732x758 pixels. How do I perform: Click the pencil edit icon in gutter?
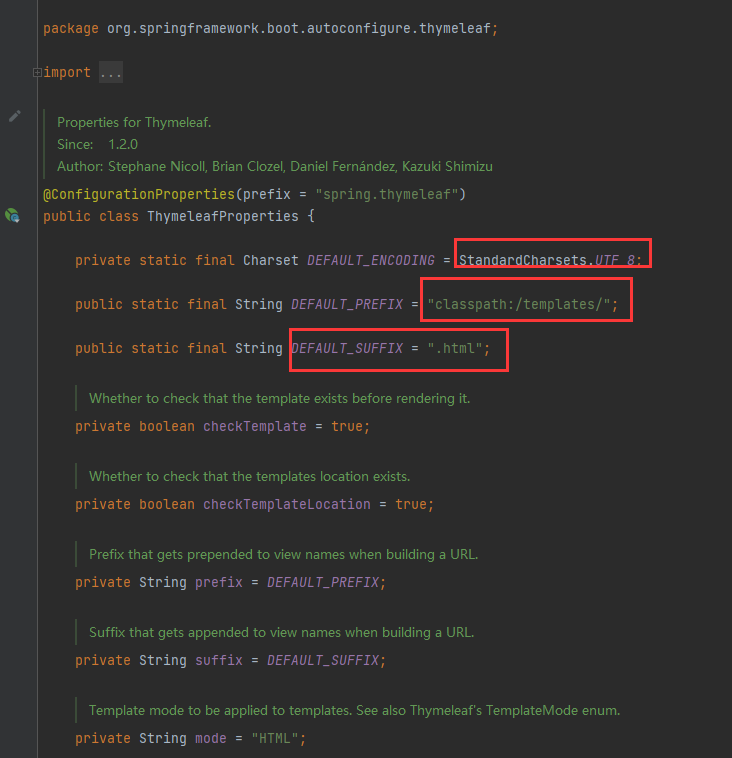tap(15, 116)
